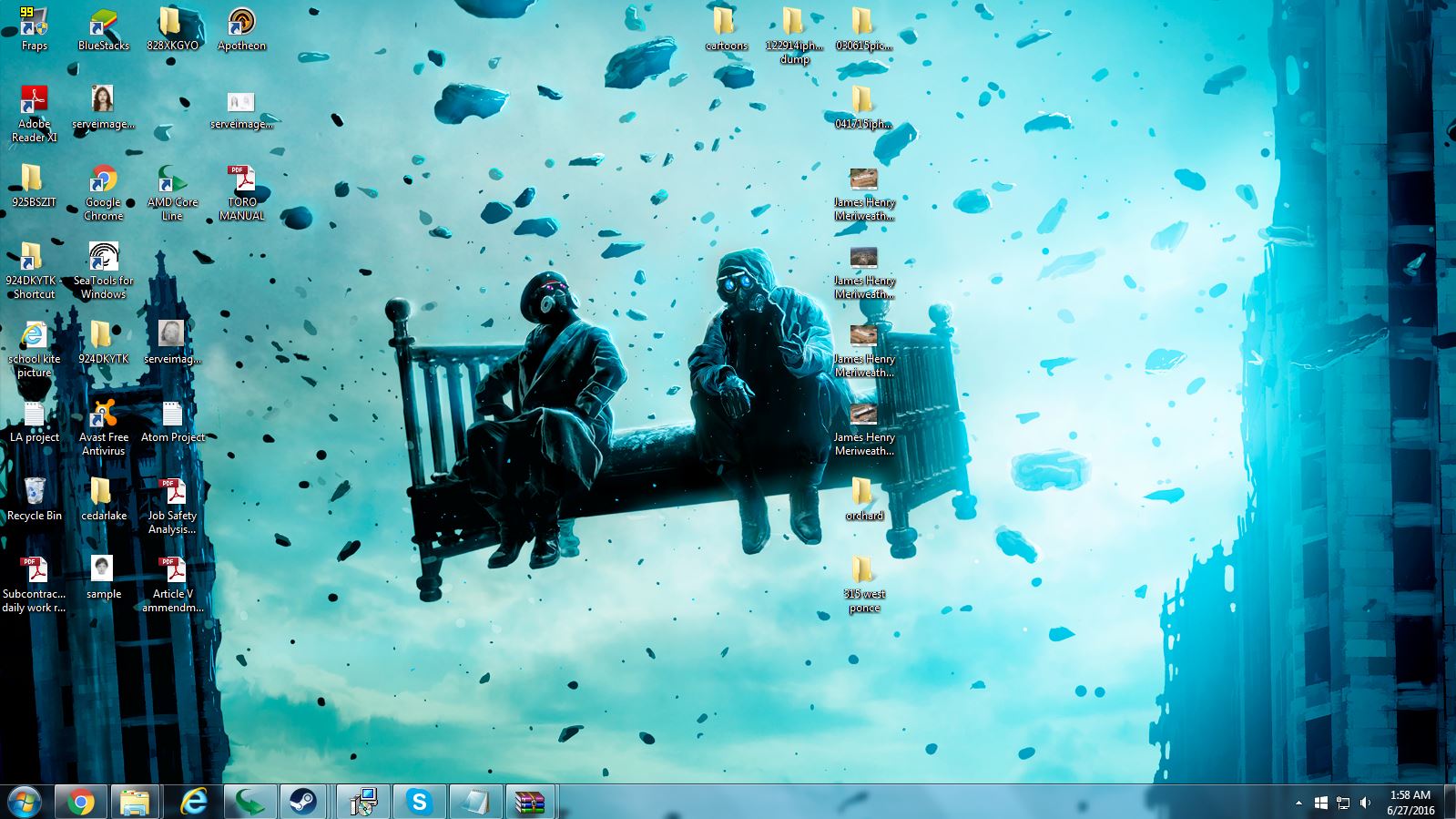
Task: Select the Fraps desktop shortcut
Action: coord(34,30)
